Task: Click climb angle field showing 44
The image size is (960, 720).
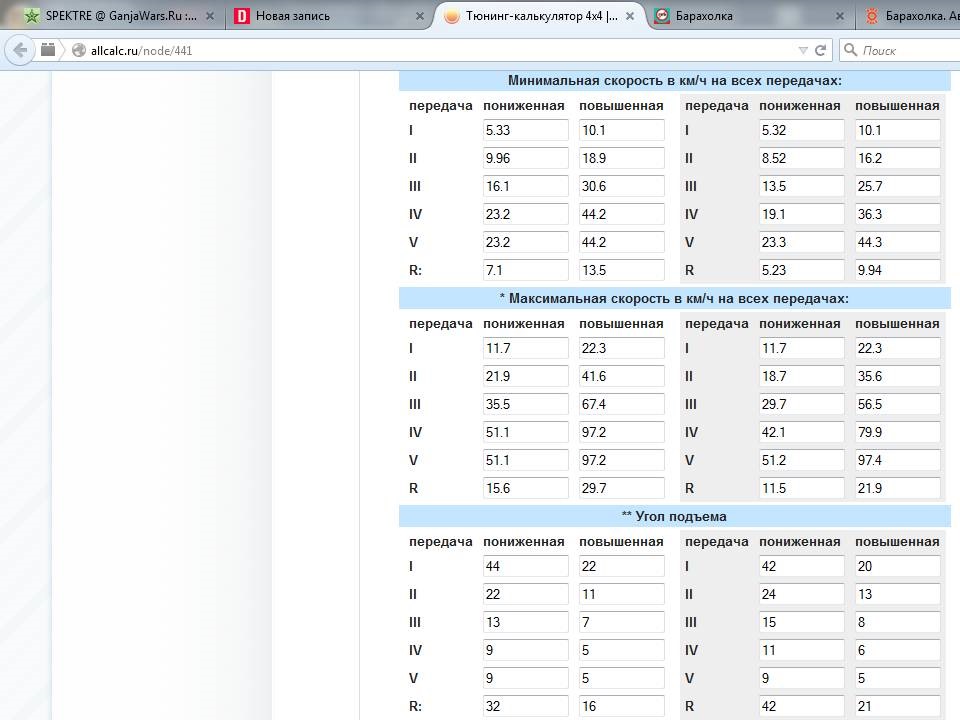Action: coord(525,566)
